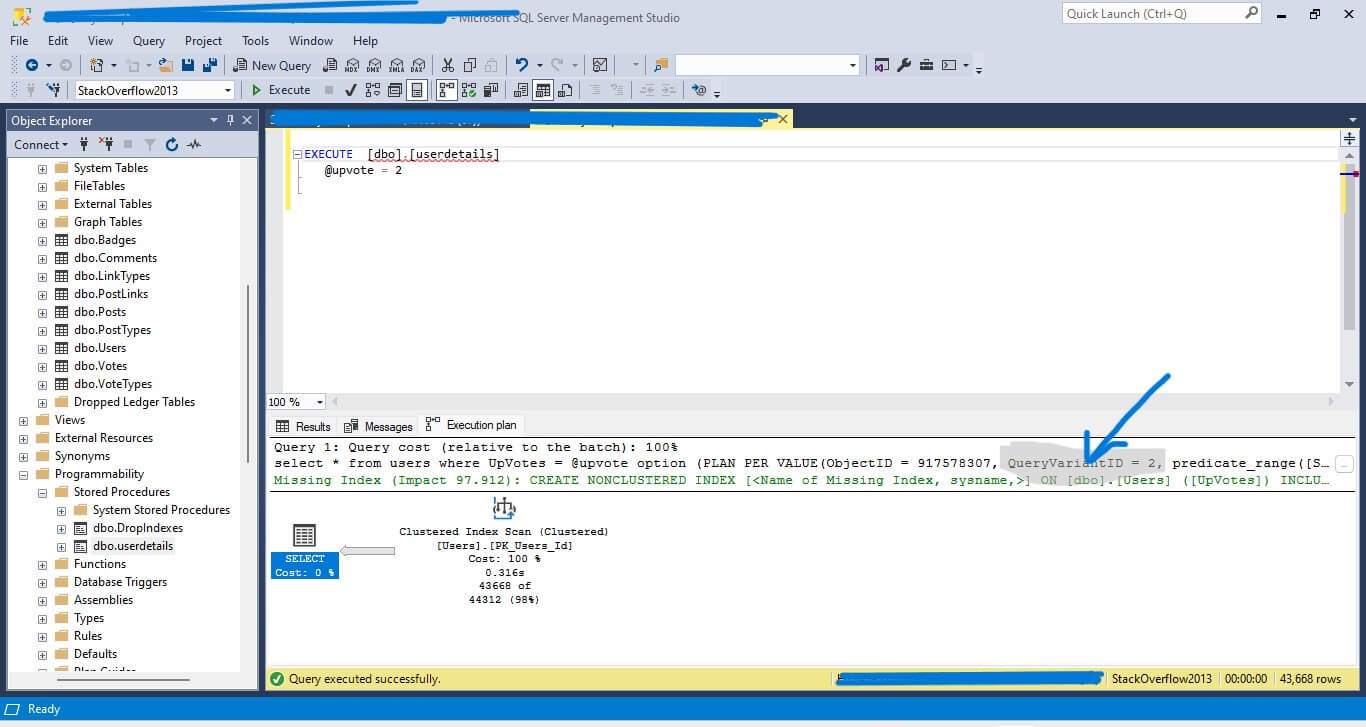
Task: Click the Clustered Index Scan operator icon
Action: (x=504, y=508)
